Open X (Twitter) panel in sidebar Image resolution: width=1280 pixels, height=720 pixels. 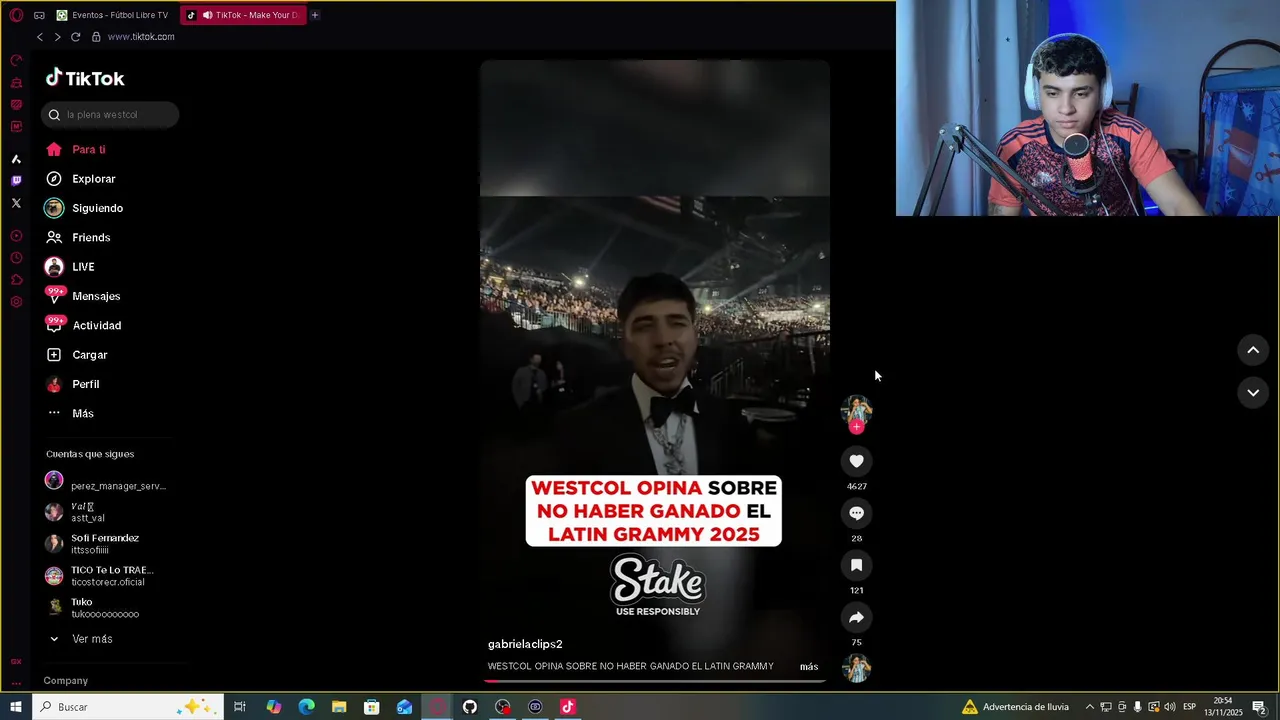coord(16,203)
